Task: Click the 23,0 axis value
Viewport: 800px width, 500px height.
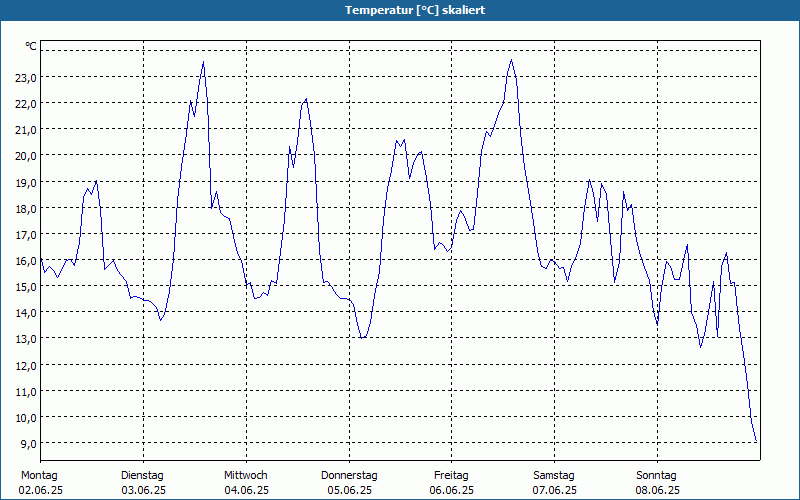Action: click(26, 78)
